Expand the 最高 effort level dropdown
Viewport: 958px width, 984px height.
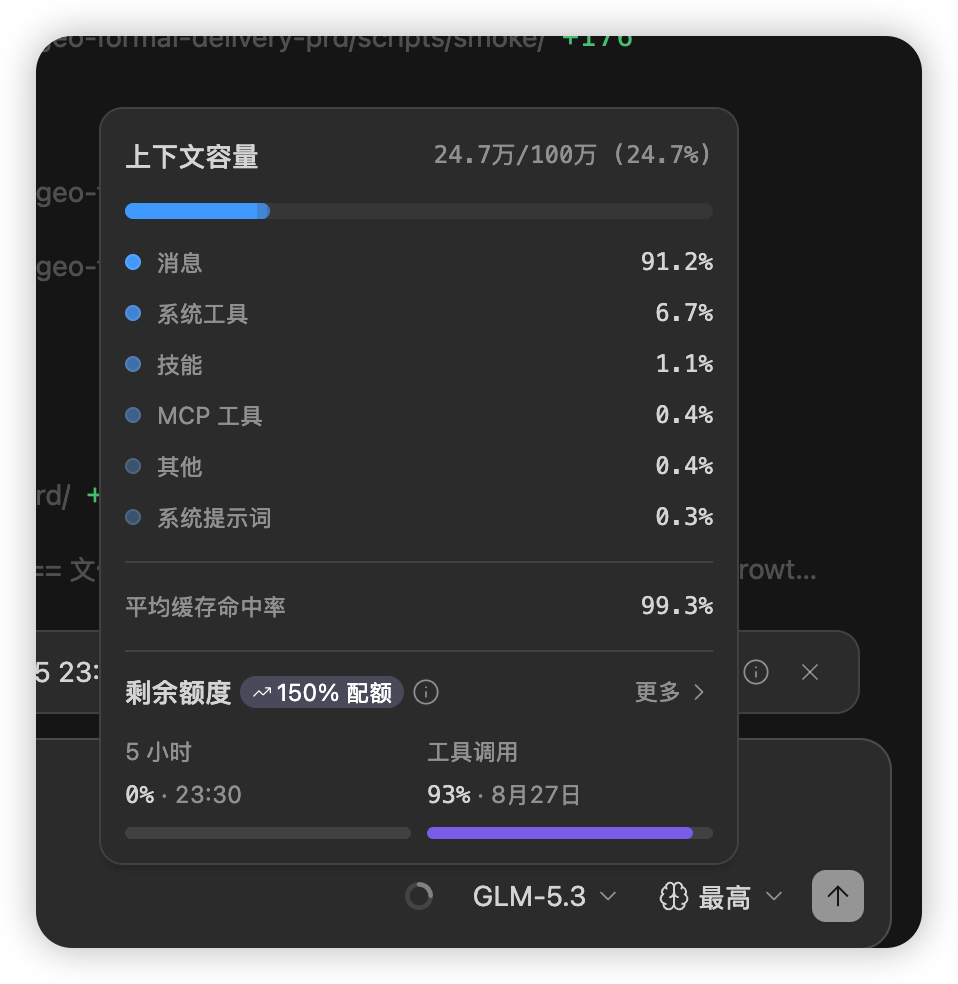click(x=740, y=897)
